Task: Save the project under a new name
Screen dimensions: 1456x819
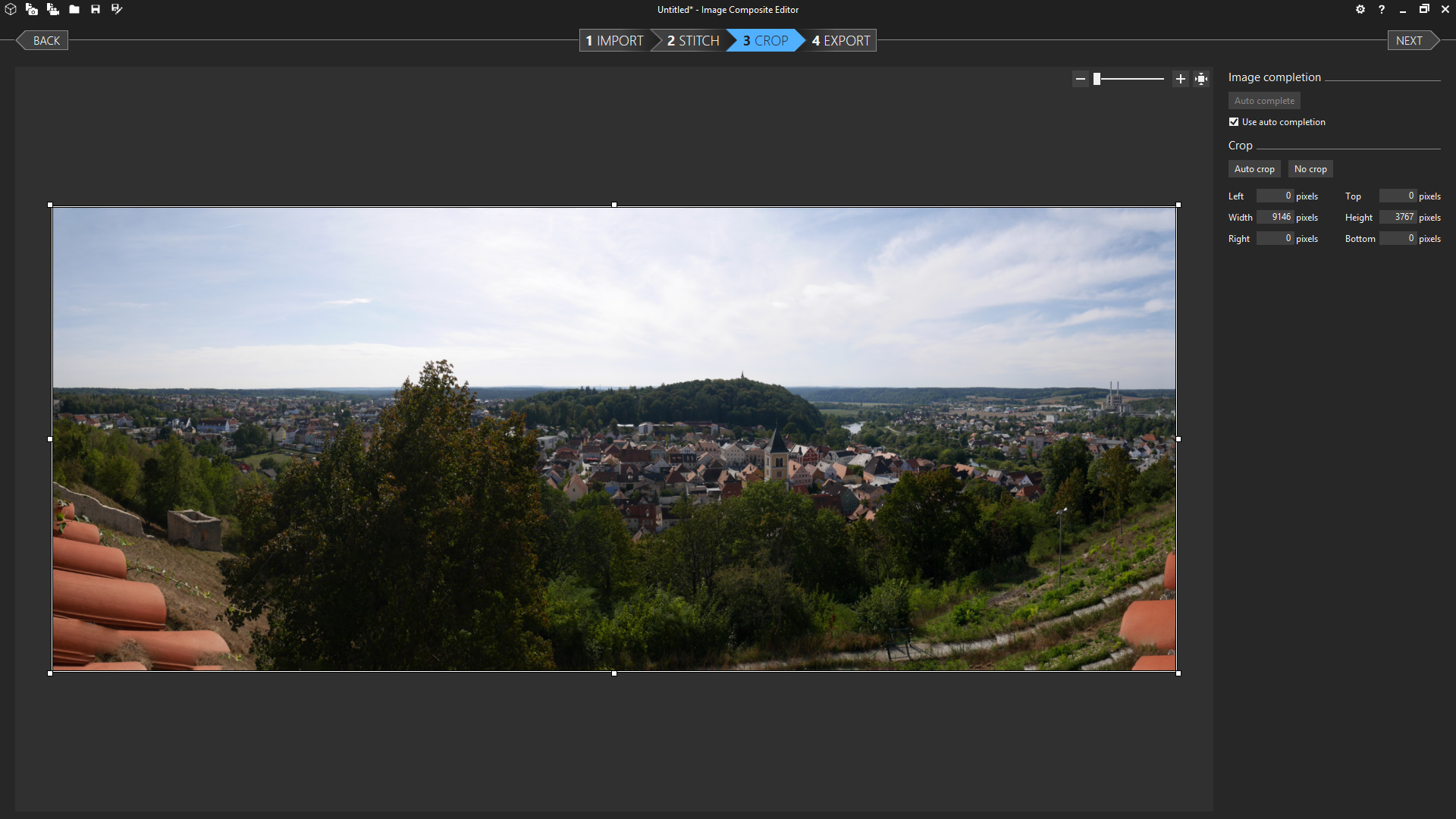Action: [117, 9]
